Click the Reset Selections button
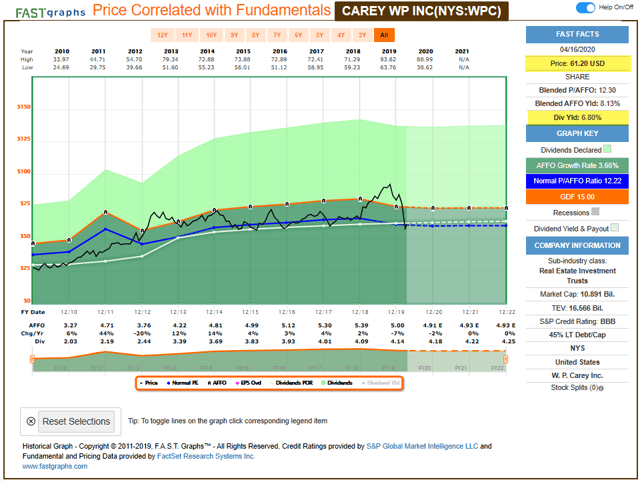Screen dimensions: 640x482 (x=68, y=421)
